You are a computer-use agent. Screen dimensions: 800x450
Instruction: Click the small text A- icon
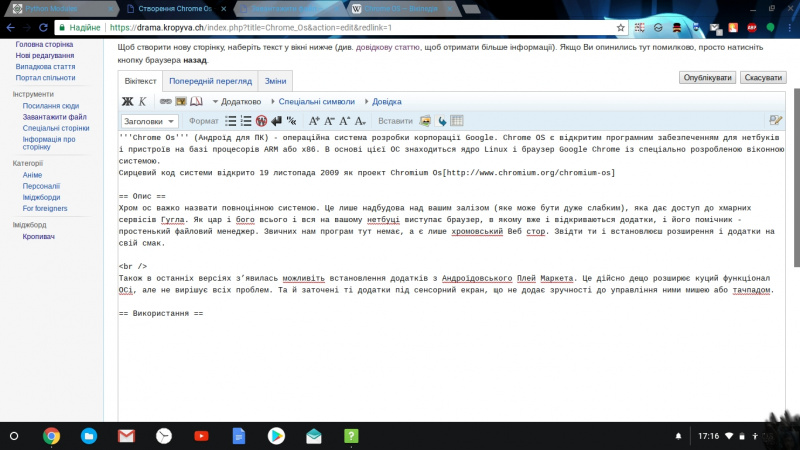(329, 121)
